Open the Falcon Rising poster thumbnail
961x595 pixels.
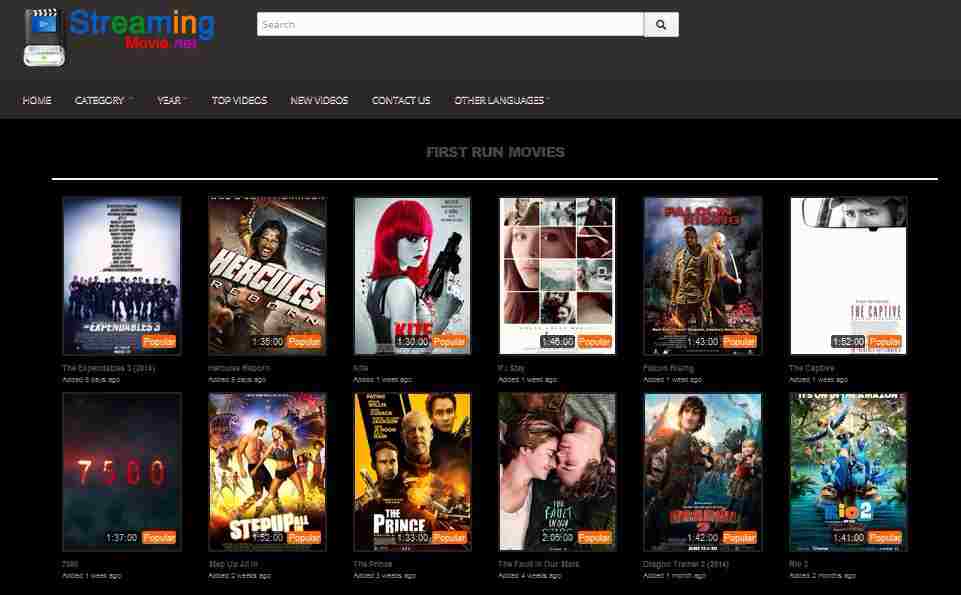[x=703, y=276]
